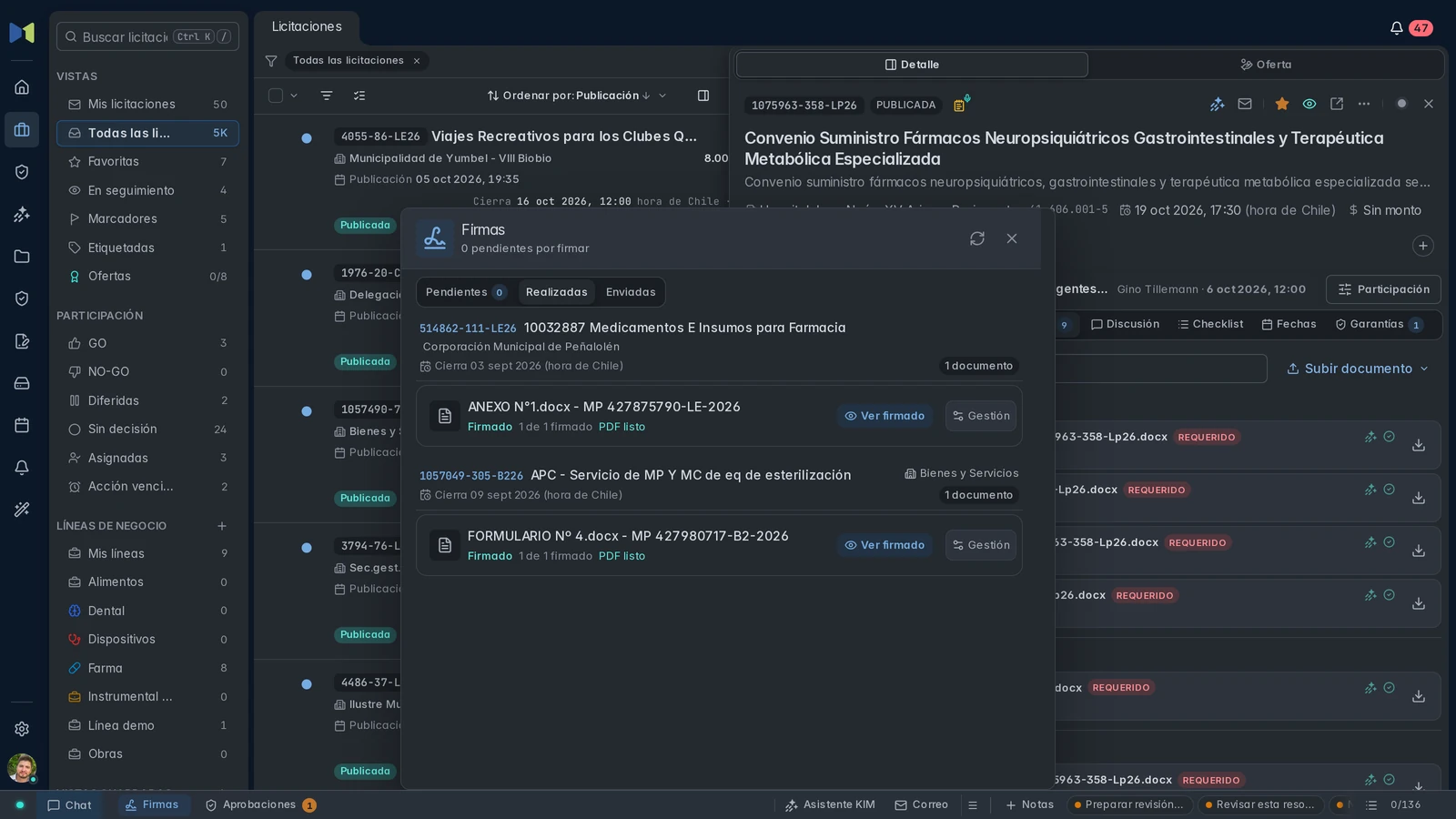Switch to the Oferta tab
The image size is (1456, 819).
1266,65
